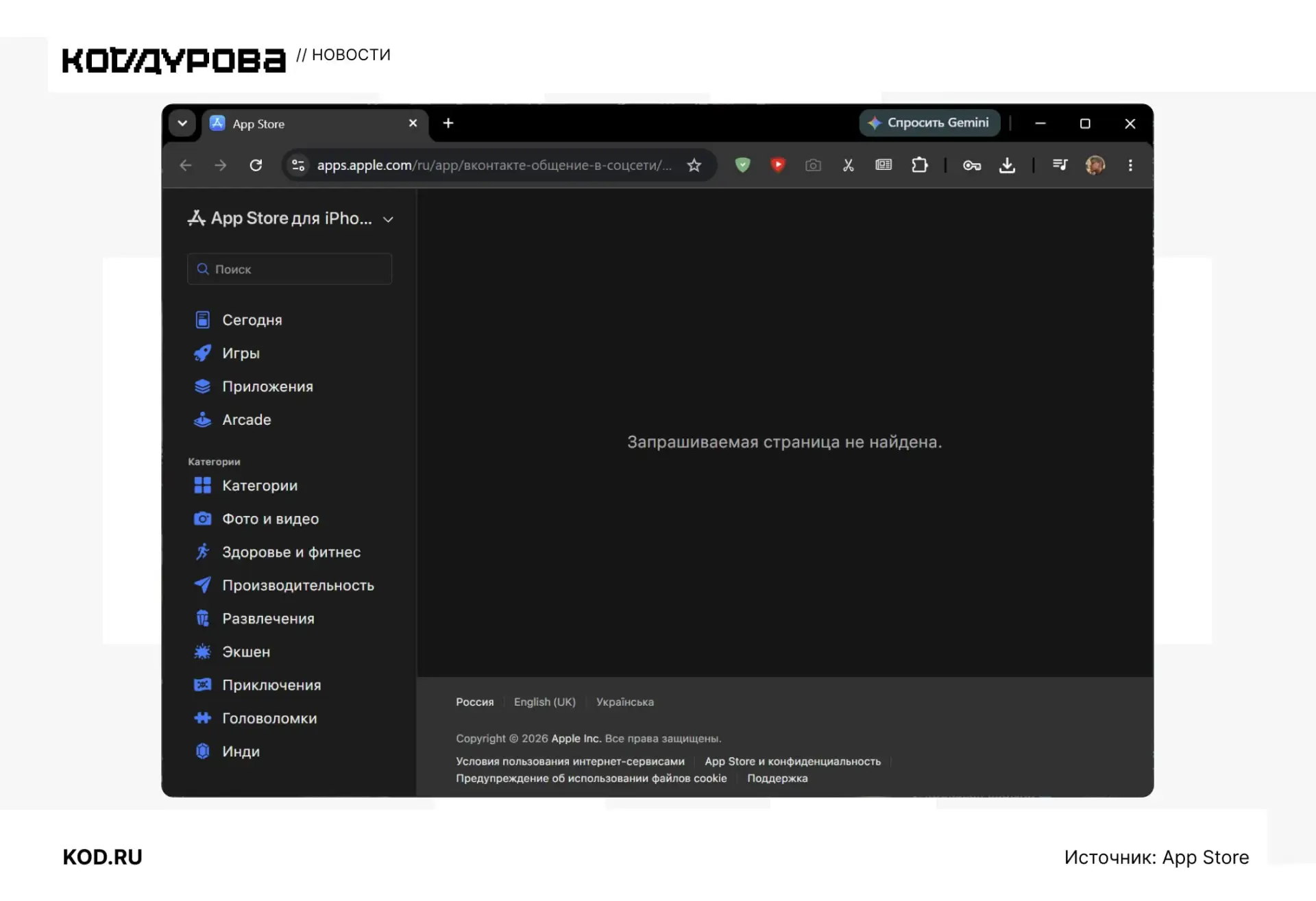Open a new browser tab
The height and width of the screenshot is (901, 1316).
[x=448, y=123]
